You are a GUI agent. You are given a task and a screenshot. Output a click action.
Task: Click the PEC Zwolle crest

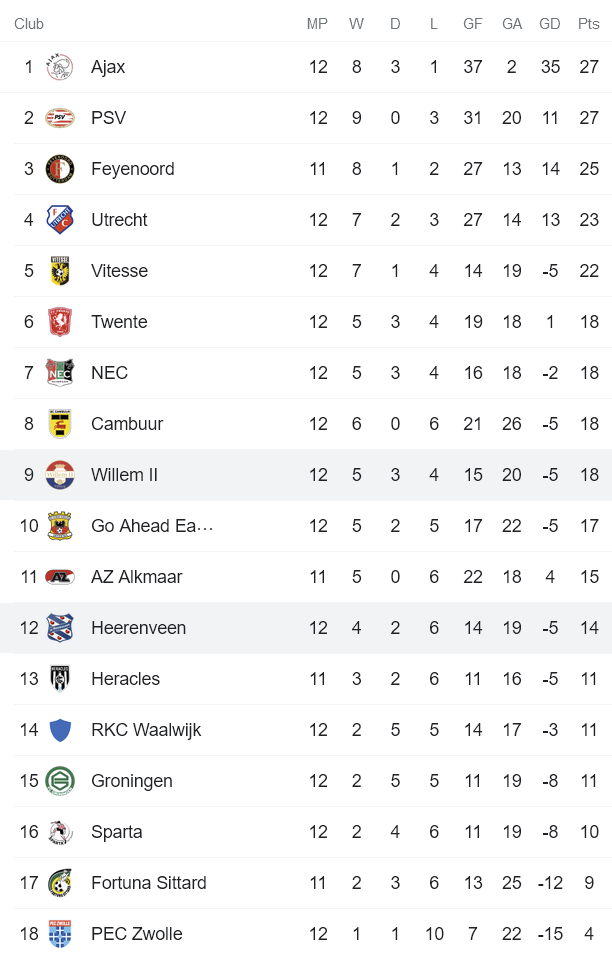(x=59, y=933)
